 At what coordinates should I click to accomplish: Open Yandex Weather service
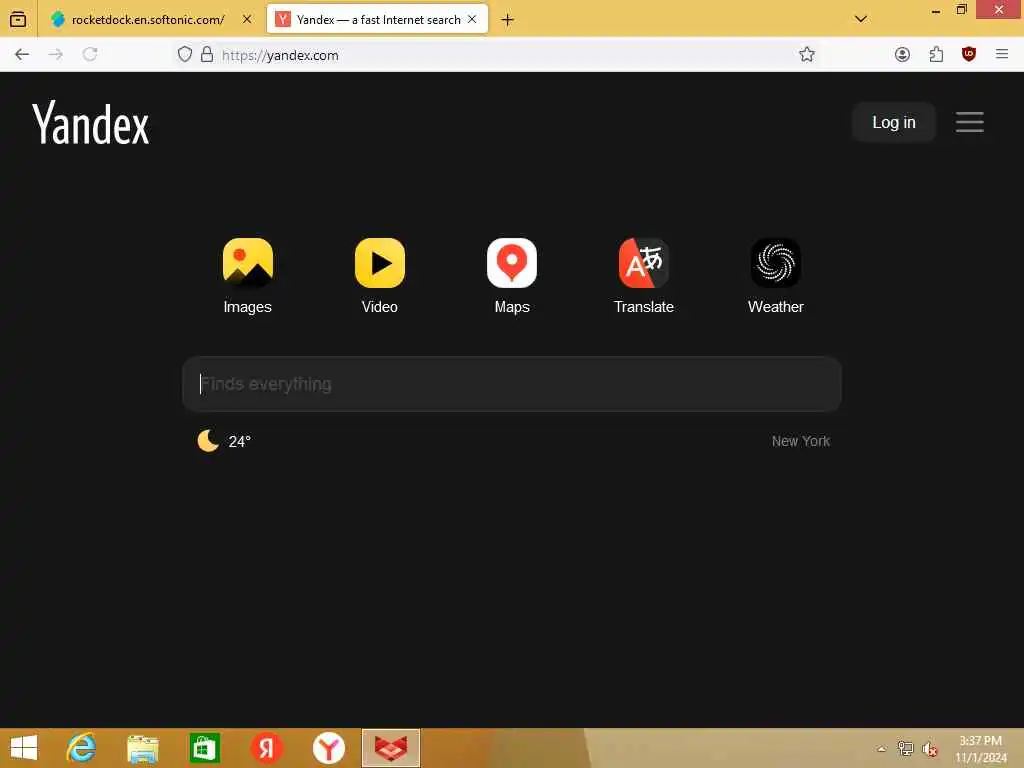(776, 275)
